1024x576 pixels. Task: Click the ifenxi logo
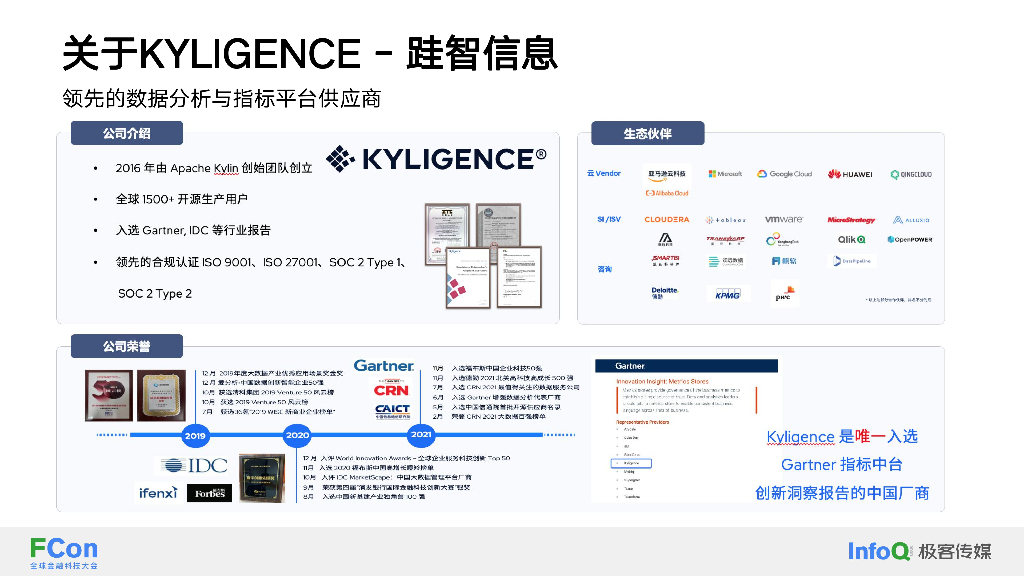(157, 492)
